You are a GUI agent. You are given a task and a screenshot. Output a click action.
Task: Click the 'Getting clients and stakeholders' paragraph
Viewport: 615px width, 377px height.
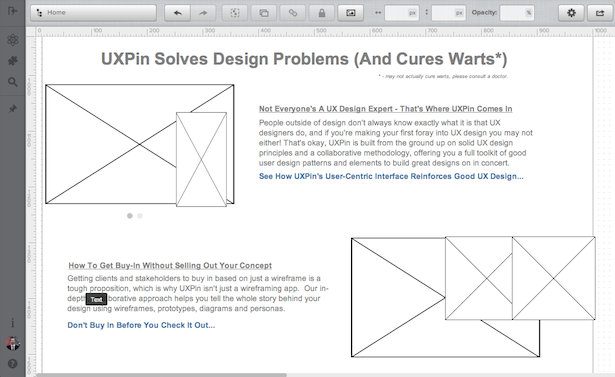(198, 293)
